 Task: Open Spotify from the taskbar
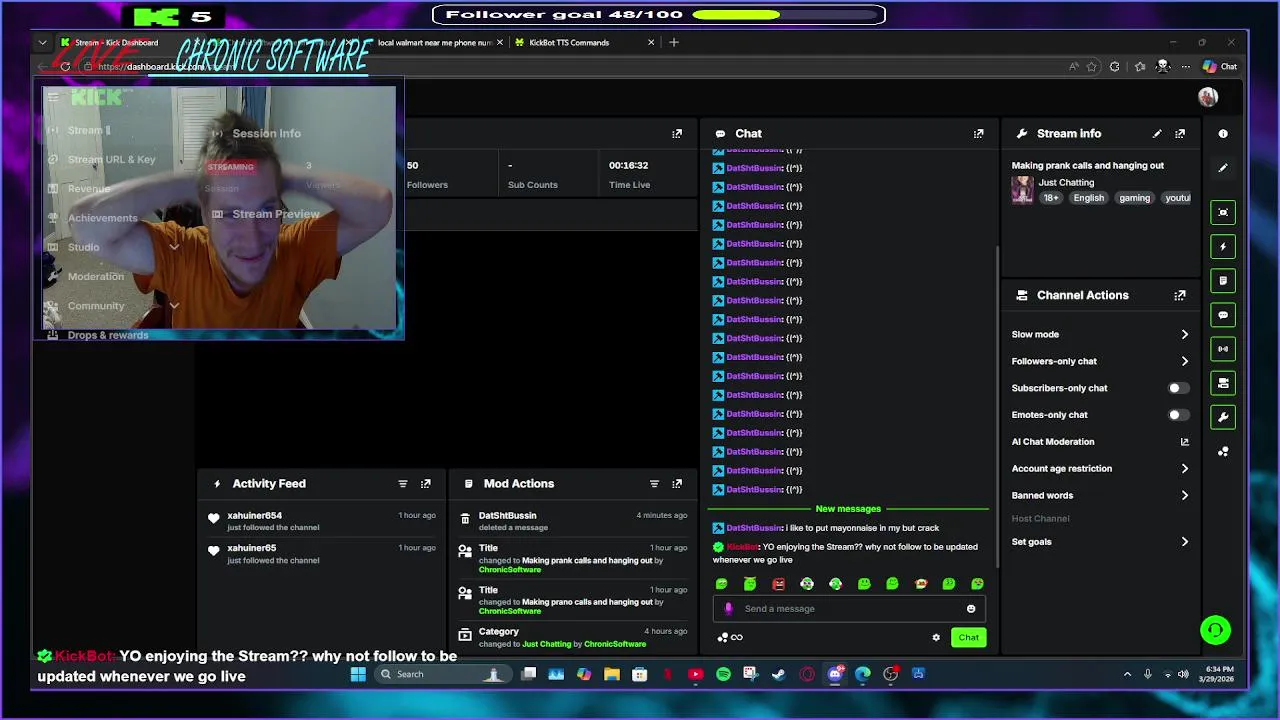pyautogui.click(x=723, y=675)
